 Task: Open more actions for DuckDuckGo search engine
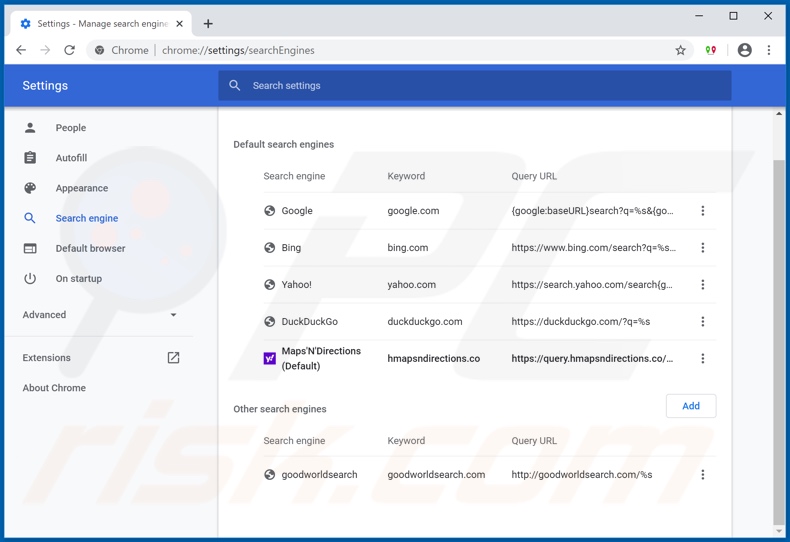coord(702,321)
